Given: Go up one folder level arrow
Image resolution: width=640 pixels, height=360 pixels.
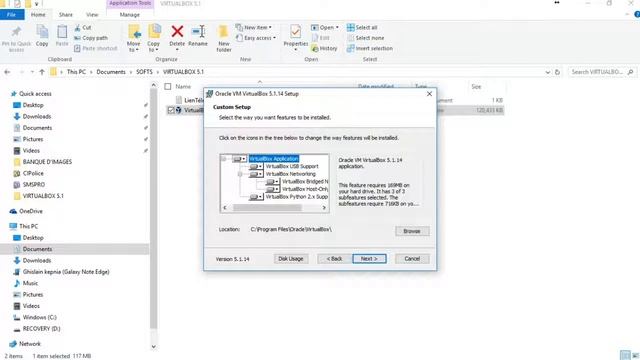Looking at the screenshot, I should coord(42,72).
